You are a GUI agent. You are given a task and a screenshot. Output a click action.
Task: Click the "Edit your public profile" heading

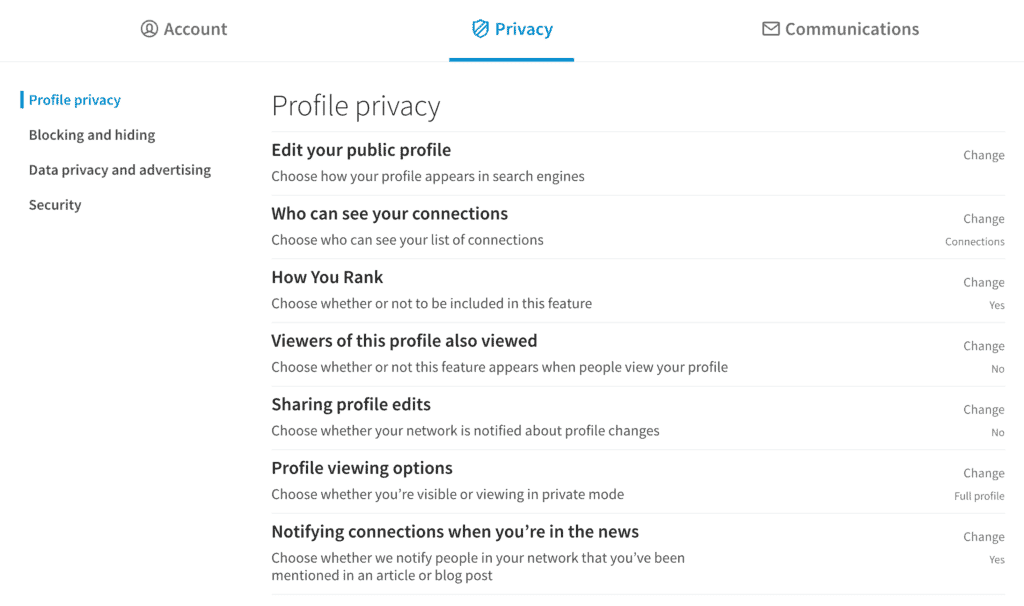(360, 150)
